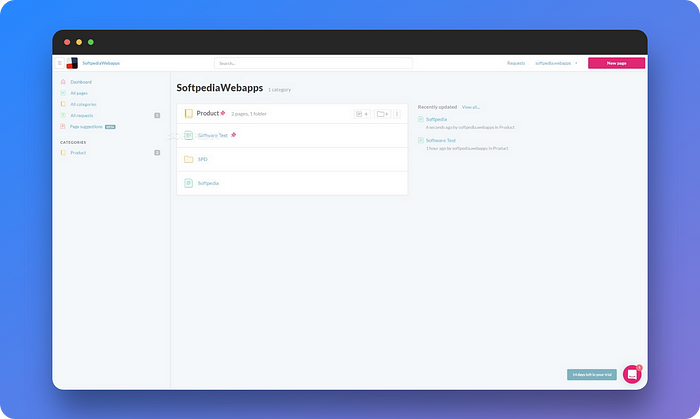The image size is (700, 419).
Task: Click View all recently updated link
Action: tap(471, 107)
